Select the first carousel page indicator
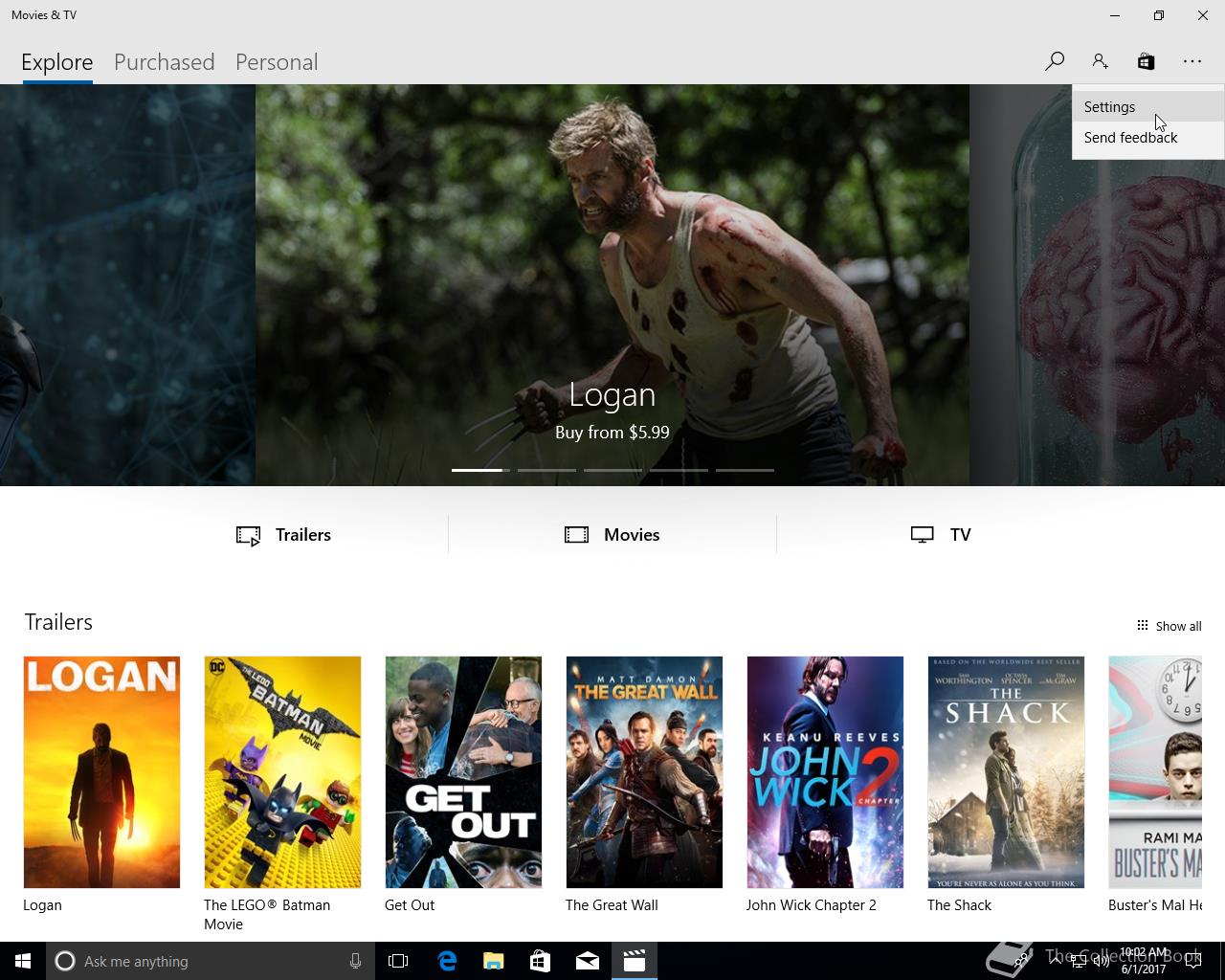Viewport: 1225px width, 980px height. [x=480, y=470]
